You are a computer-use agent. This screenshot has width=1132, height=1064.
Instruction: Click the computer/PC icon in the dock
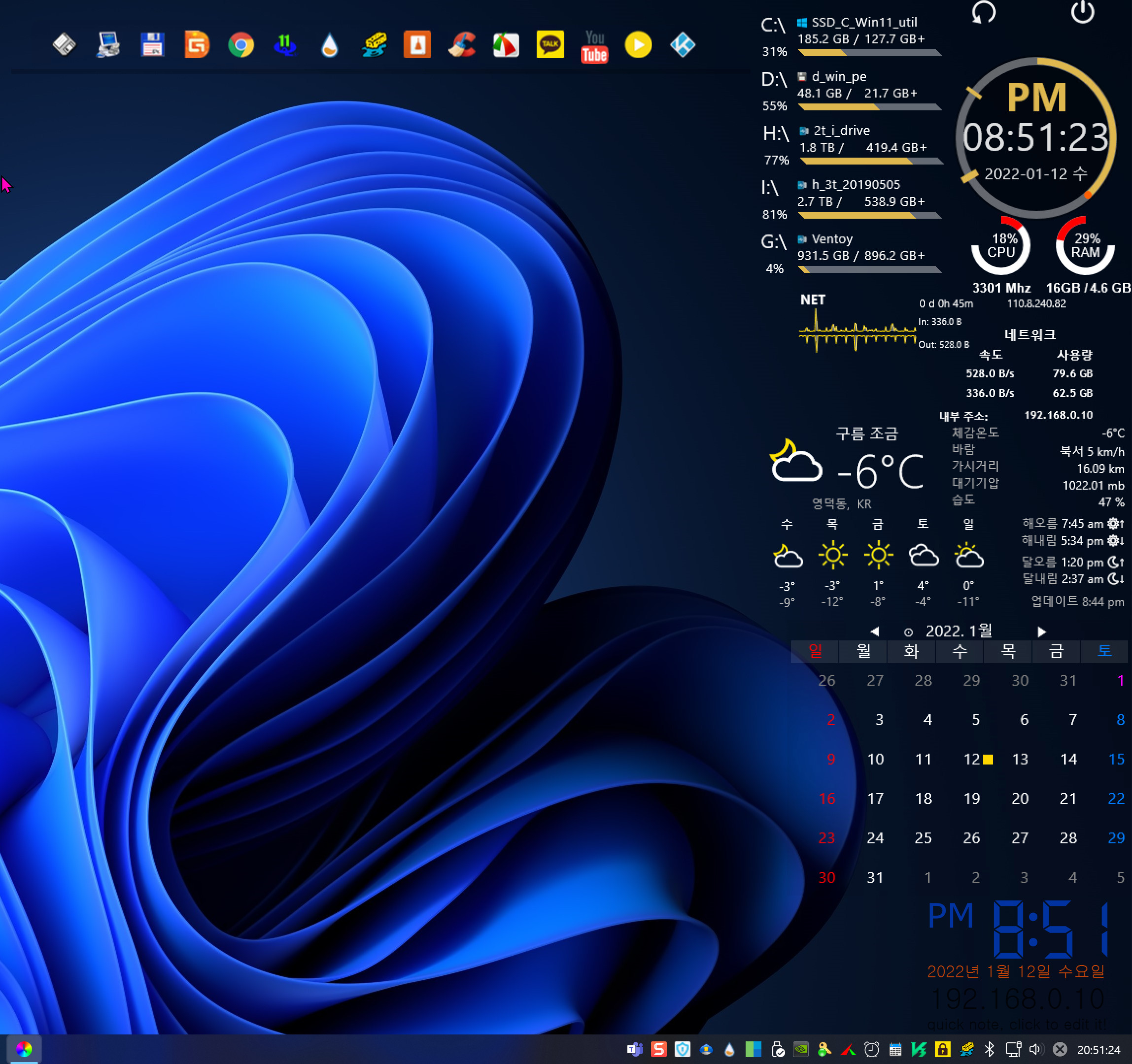[x=108, y=45]
